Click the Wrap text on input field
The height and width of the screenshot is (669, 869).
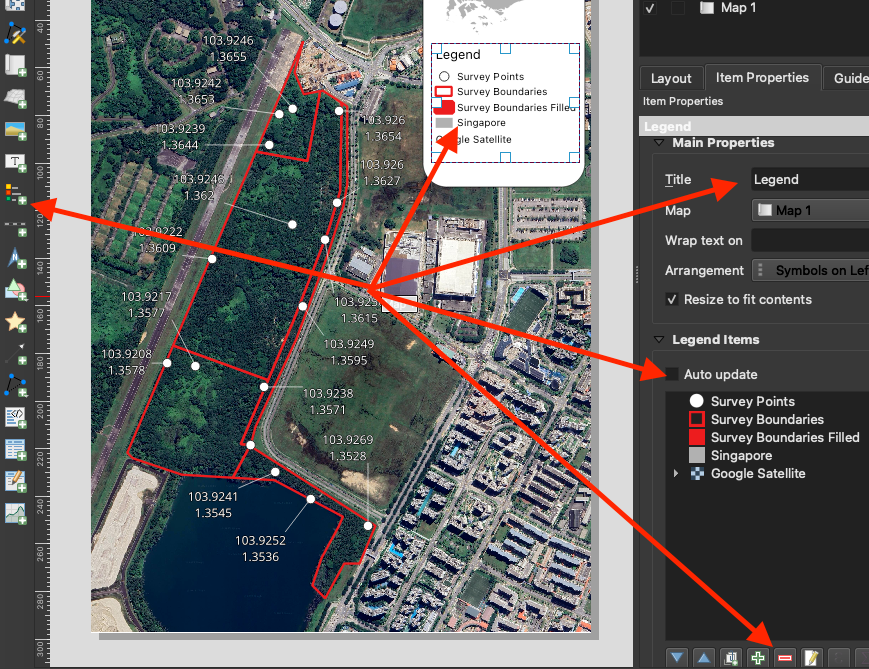click(x=810, y=241)
